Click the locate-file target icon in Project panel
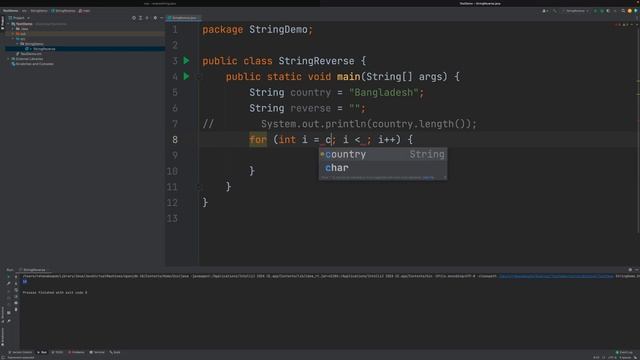This screenshot has height=360, width=640. 134,18
